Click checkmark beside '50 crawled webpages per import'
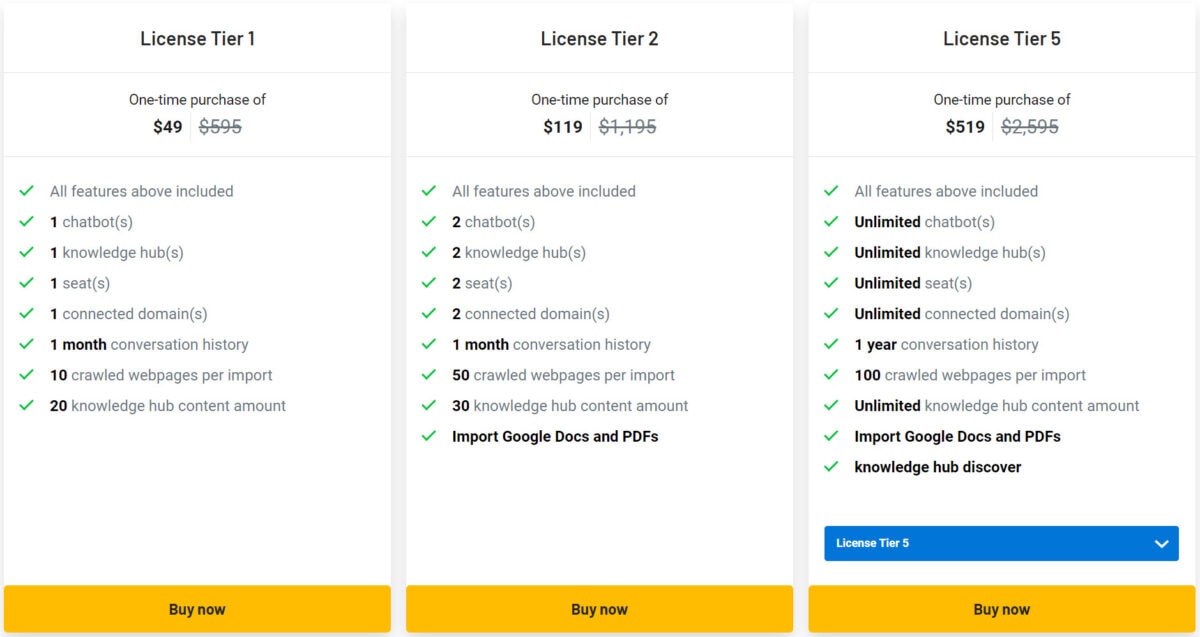Image resolution: width=1200 pixels, height=637 pixels. [x=429, y=375]
